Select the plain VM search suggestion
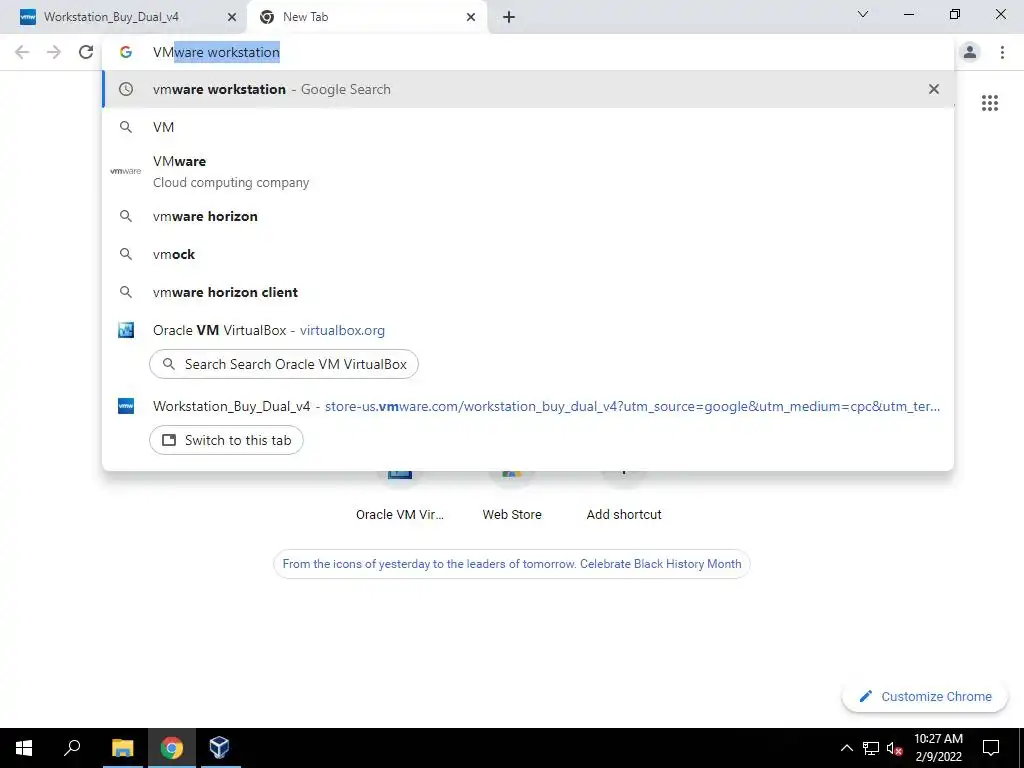 tap(528, 127)
